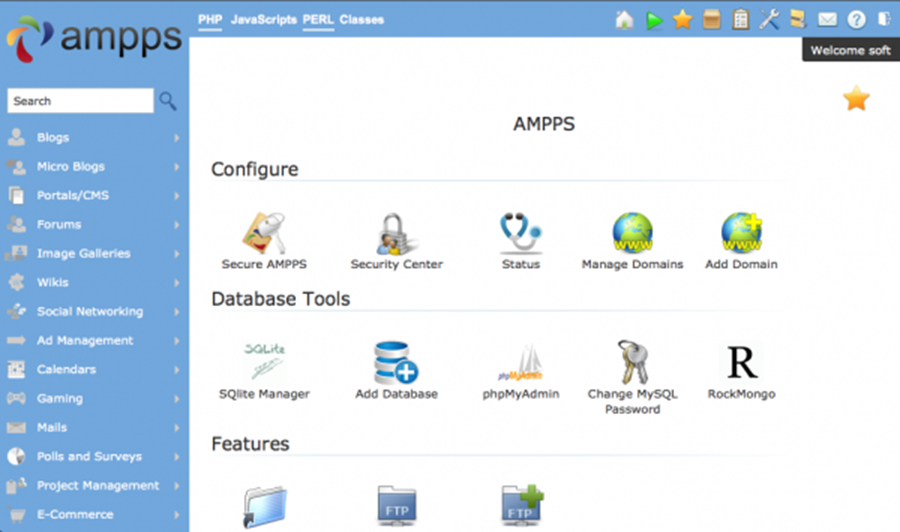Open the blue folder File Manager icon
Image resolution: width=900 pixels, height=532 pixels.
pos(265,507)
